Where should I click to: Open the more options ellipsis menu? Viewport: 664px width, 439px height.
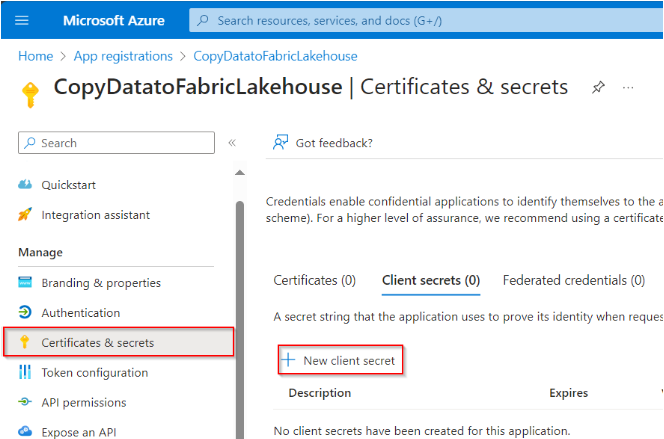pos(628,88)
